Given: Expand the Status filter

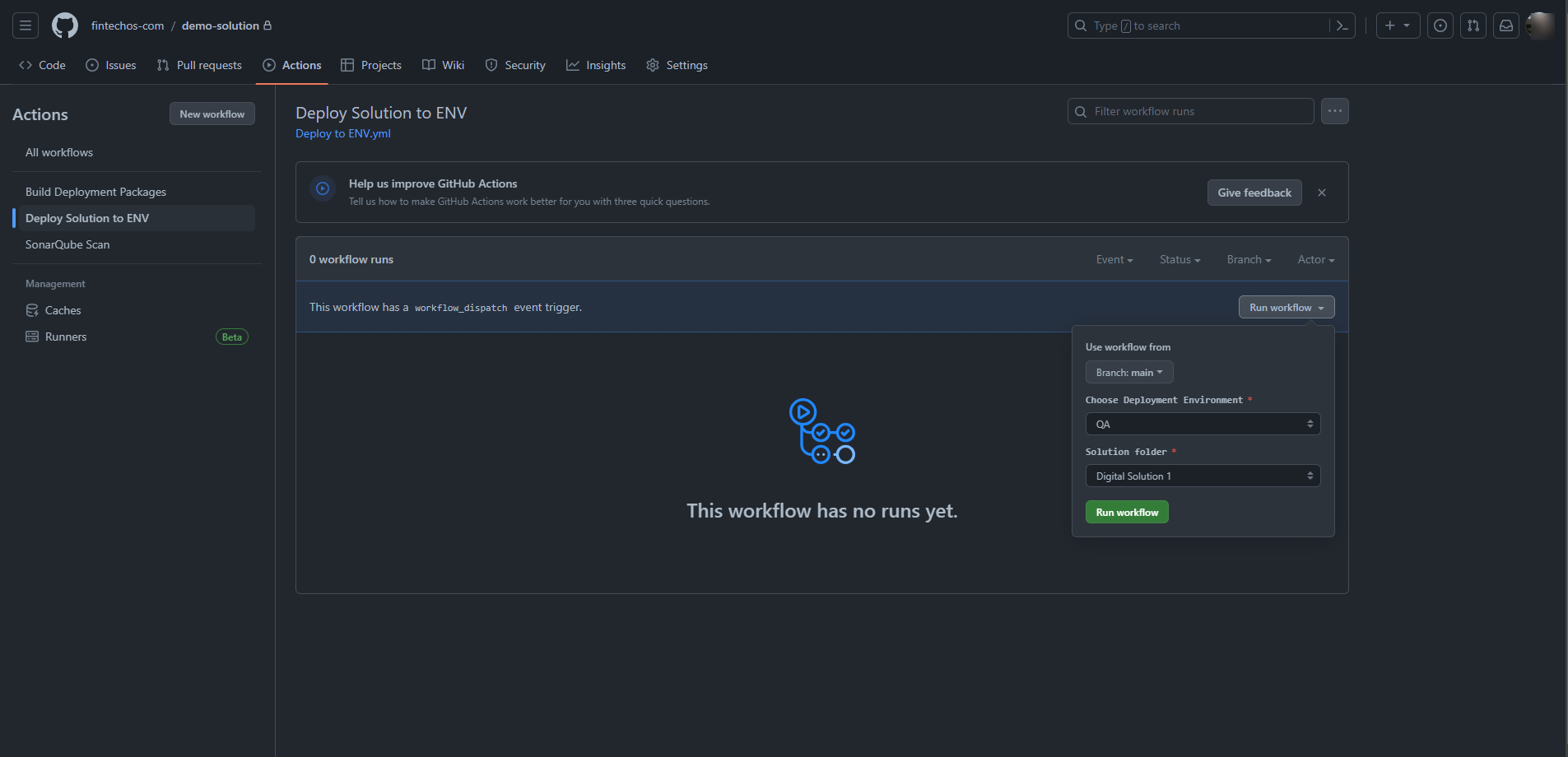Looking at the screenshot, I should (x=1179, y=259).
